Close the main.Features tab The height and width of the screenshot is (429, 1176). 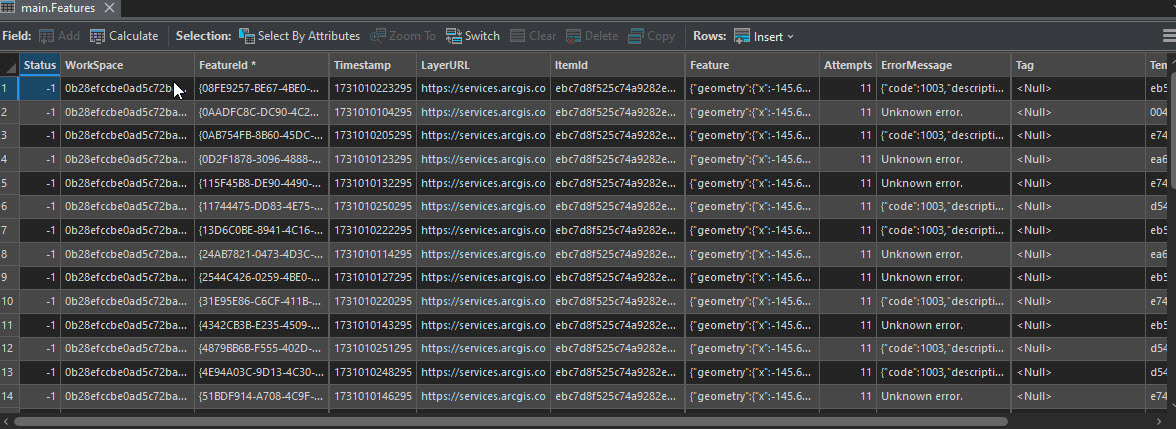tap(110, 8)
